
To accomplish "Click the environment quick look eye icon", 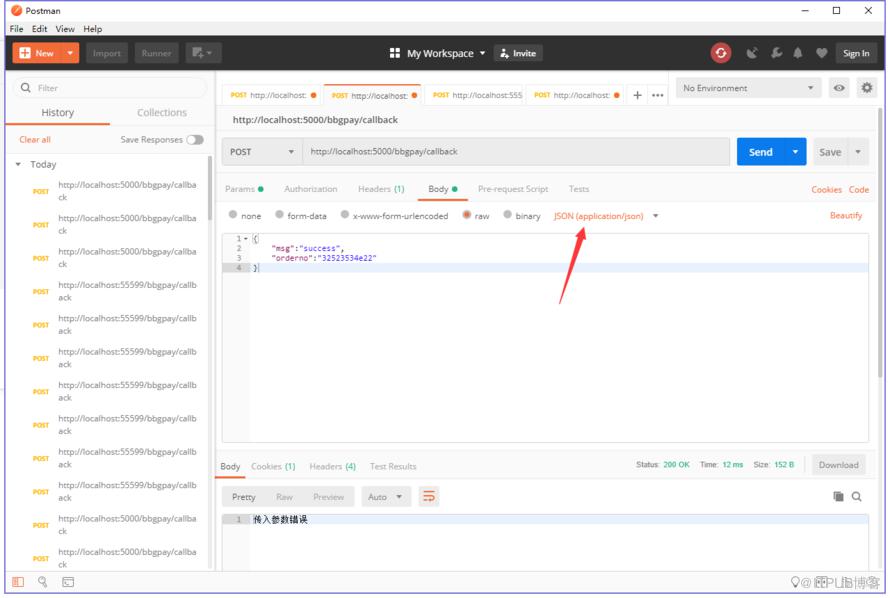I will point(838,88).
